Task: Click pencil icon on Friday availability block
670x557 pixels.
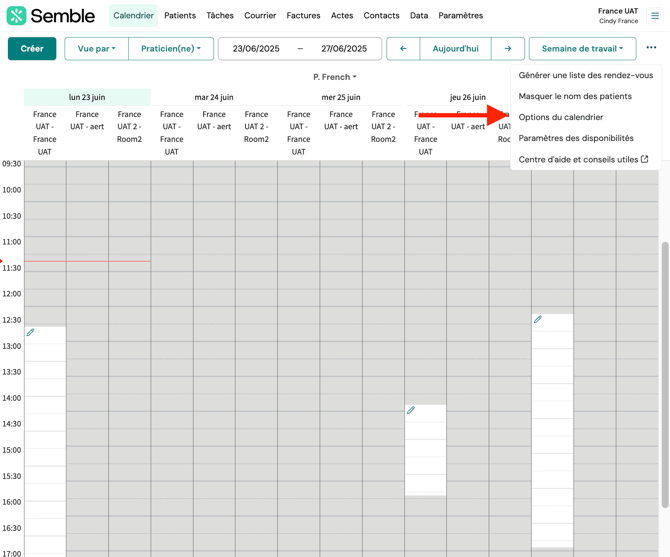Action: (x=538, y=320)
